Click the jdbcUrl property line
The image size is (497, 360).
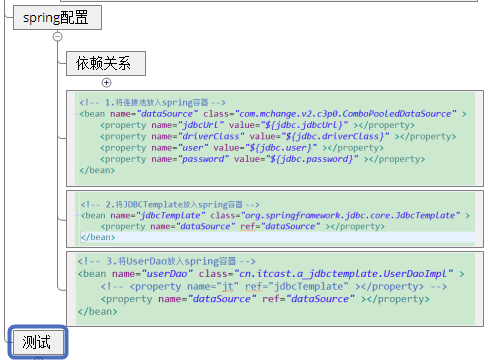[x=257, y=125]
